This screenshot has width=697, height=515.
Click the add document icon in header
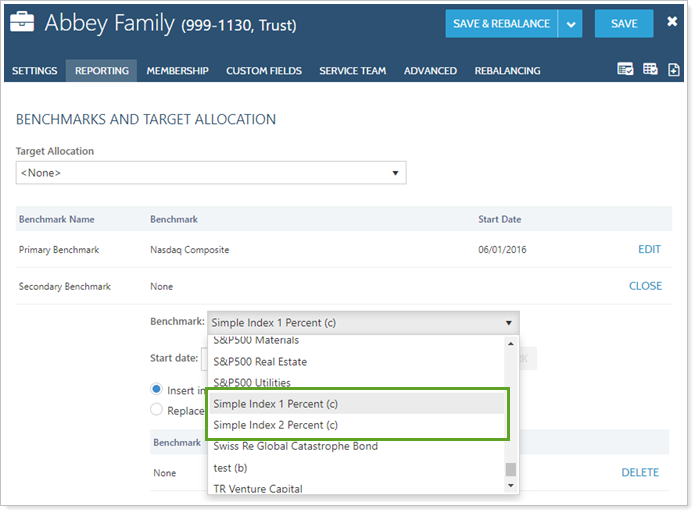674,70
